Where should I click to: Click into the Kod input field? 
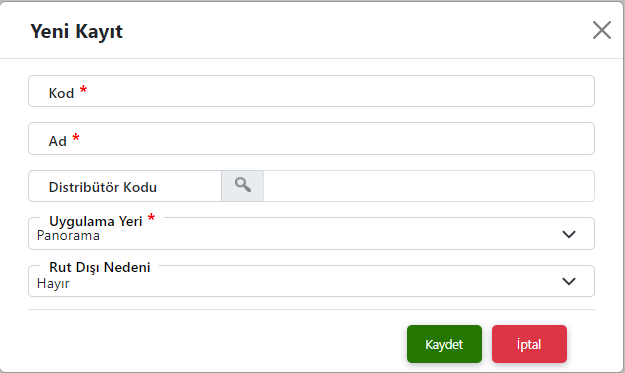tap(311, 91)
